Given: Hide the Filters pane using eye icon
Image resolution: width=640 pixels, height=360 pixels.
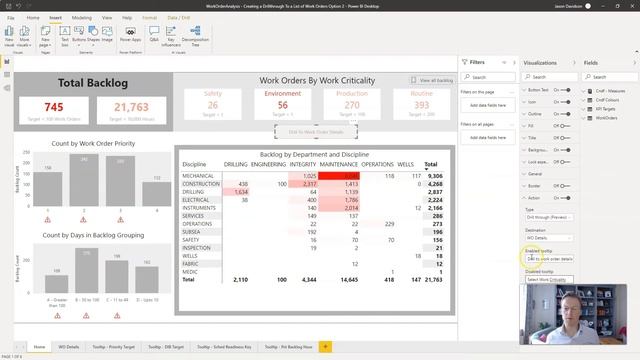Looking at the screenshot, I should pos(504,62).
